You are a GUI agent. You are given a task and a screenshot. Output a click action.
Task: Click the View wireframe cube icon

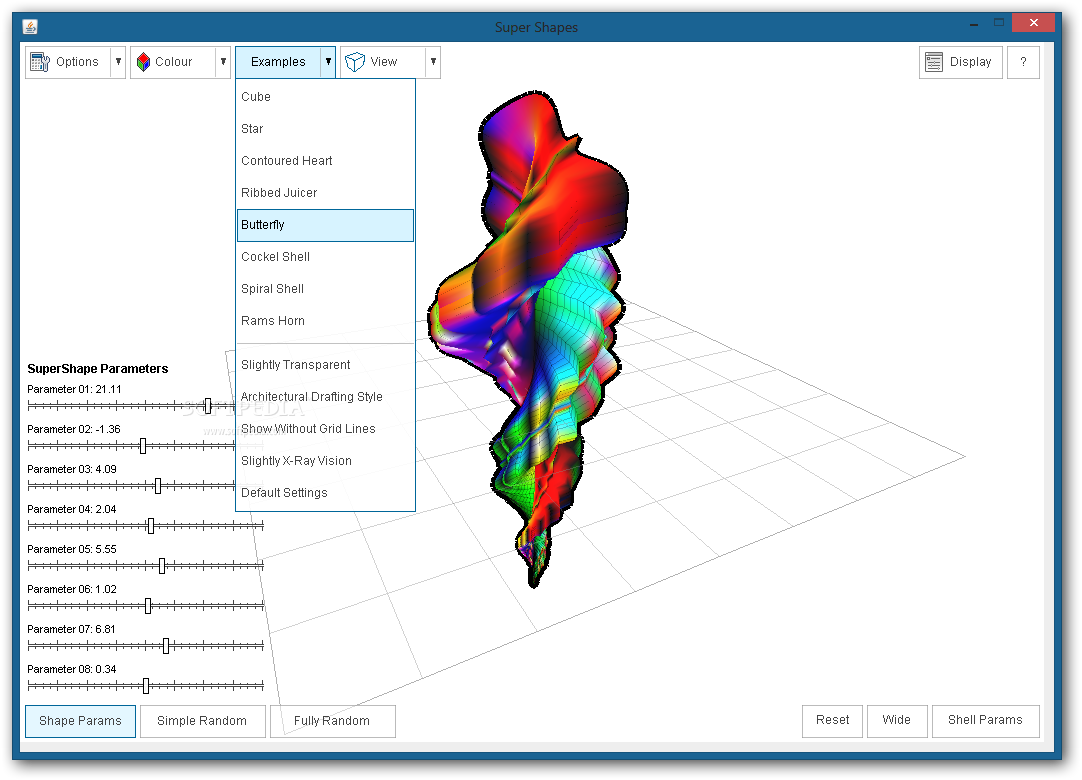pyautogui.click(x=355, y=62)
